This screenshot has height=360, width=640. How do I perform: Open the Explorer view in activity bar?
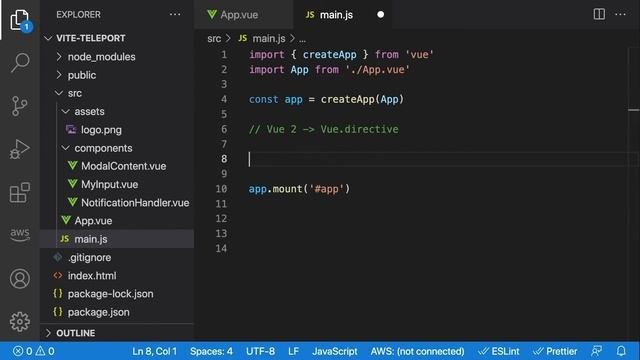coord(20,20)
